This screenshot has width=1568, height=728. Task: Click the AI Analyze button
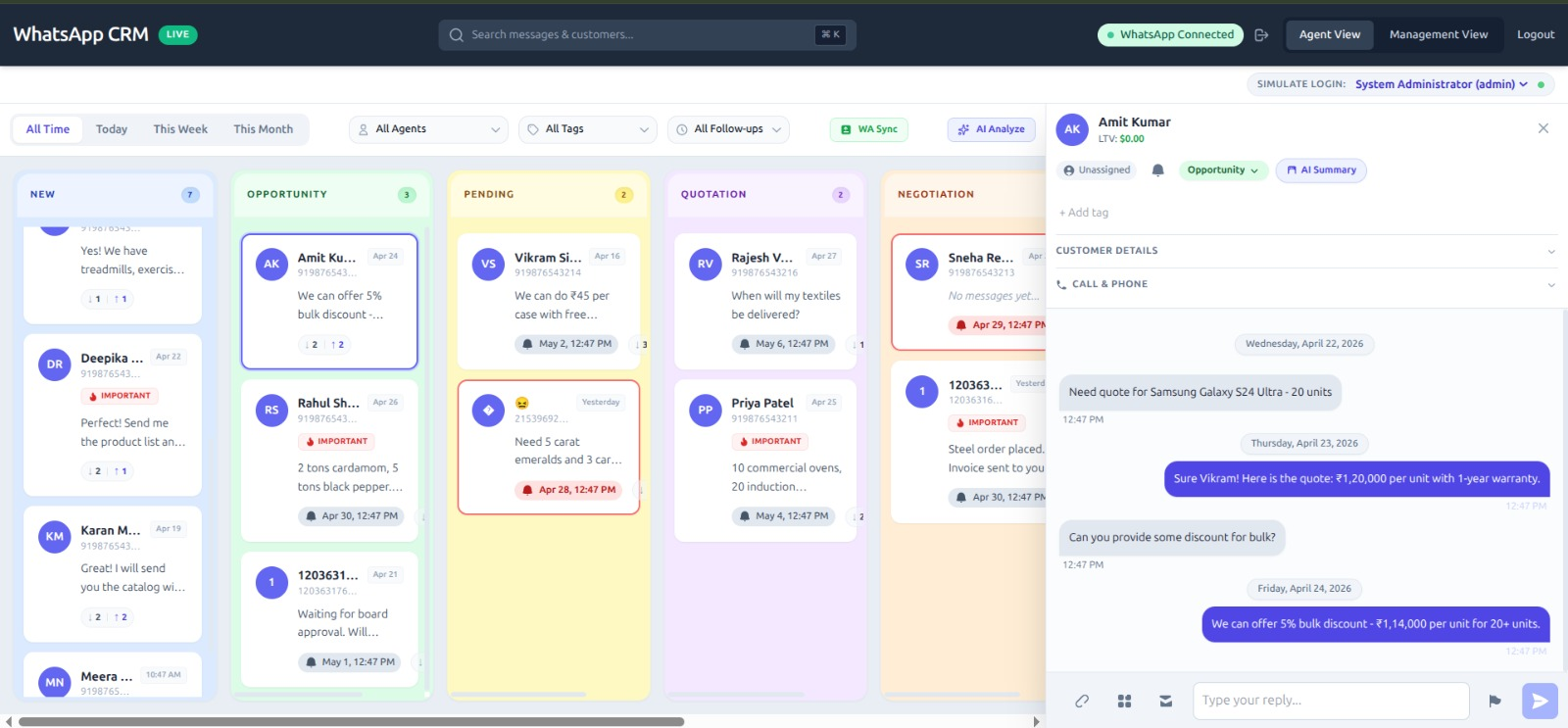coord(991,129)
